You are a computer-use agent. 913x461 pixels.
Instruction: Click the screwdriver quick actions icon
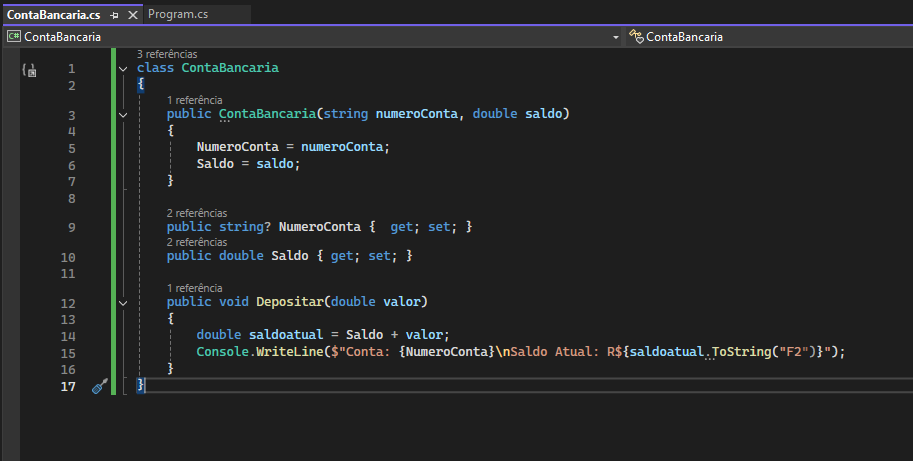(99, 386)
